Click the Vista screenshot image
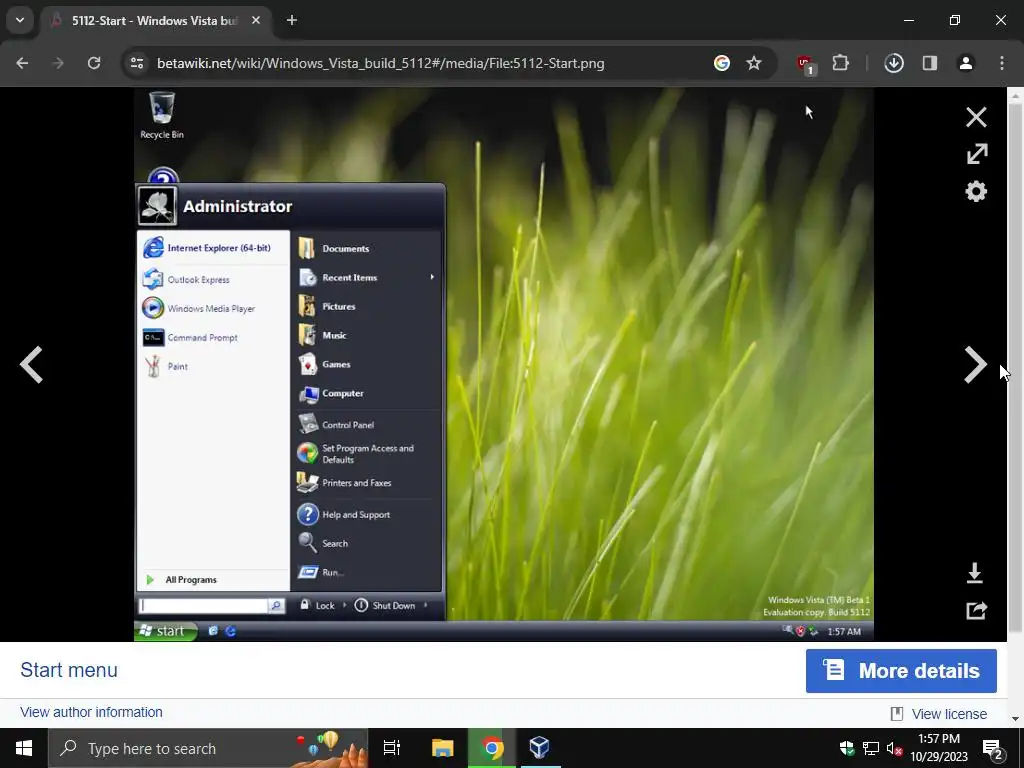Viewport: 1024px width, 768px height. coord(504,364)
